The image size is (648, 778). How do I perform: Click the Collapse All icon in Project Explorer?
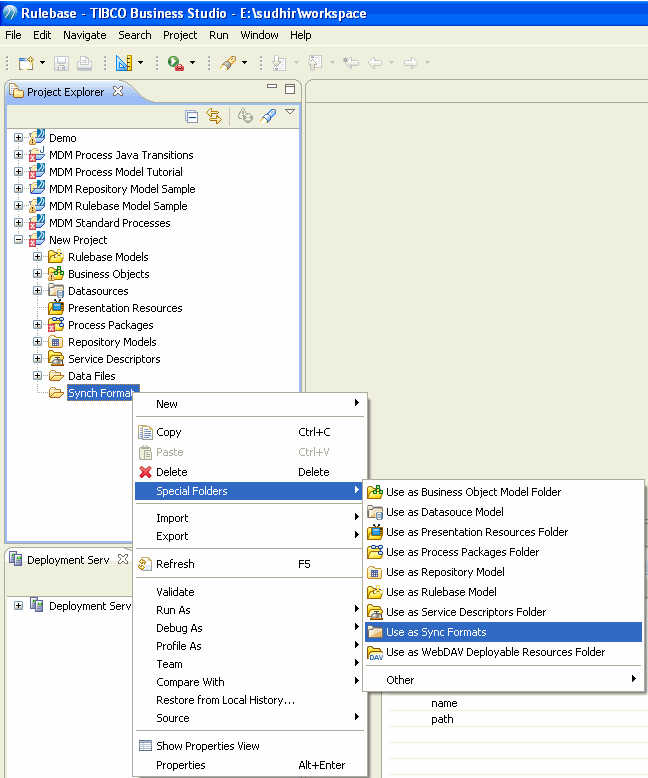click(x=192, y=117)
